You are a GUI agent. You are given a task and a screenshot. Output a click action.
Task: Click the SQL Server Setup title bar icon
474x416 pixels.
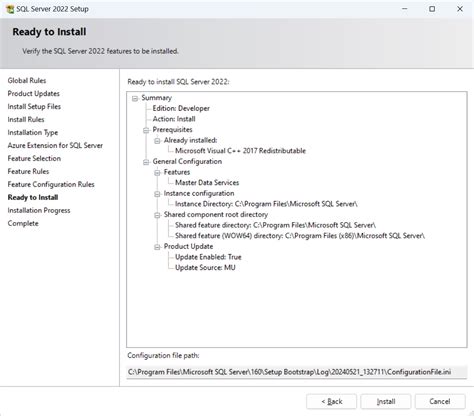(10, 9)
